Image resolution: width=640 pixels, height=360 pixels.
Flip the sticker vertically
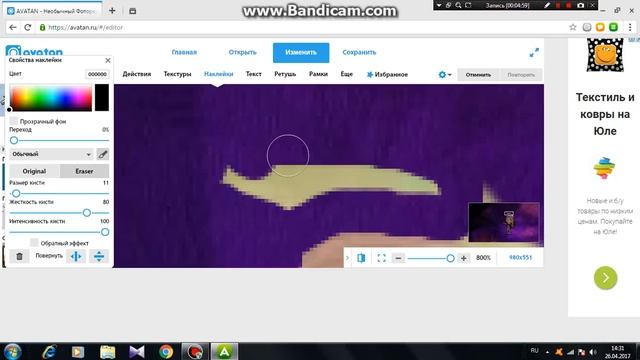[x=99, y=256]
